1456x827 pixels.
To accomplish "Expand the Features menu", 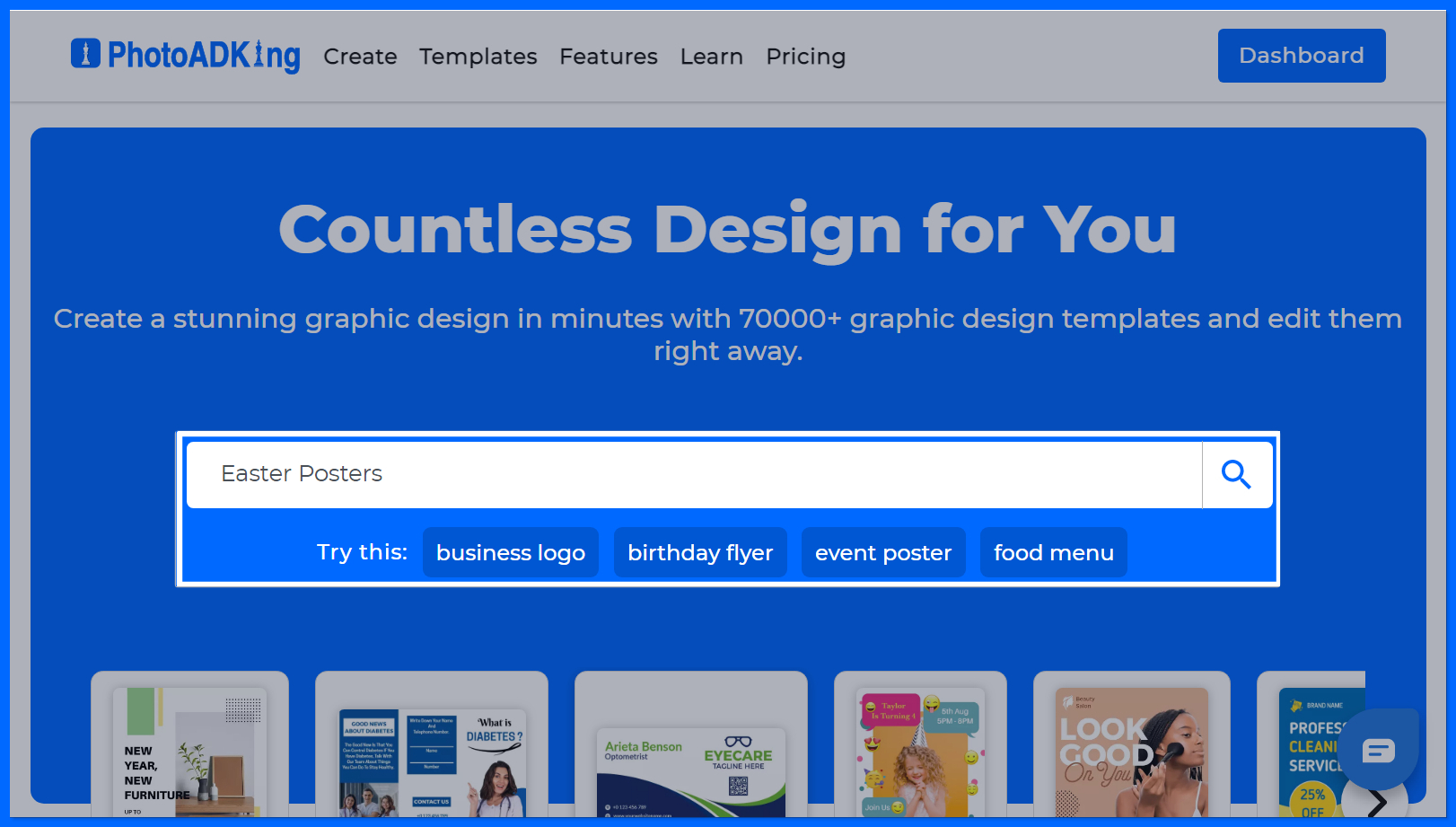I will 609,57.
